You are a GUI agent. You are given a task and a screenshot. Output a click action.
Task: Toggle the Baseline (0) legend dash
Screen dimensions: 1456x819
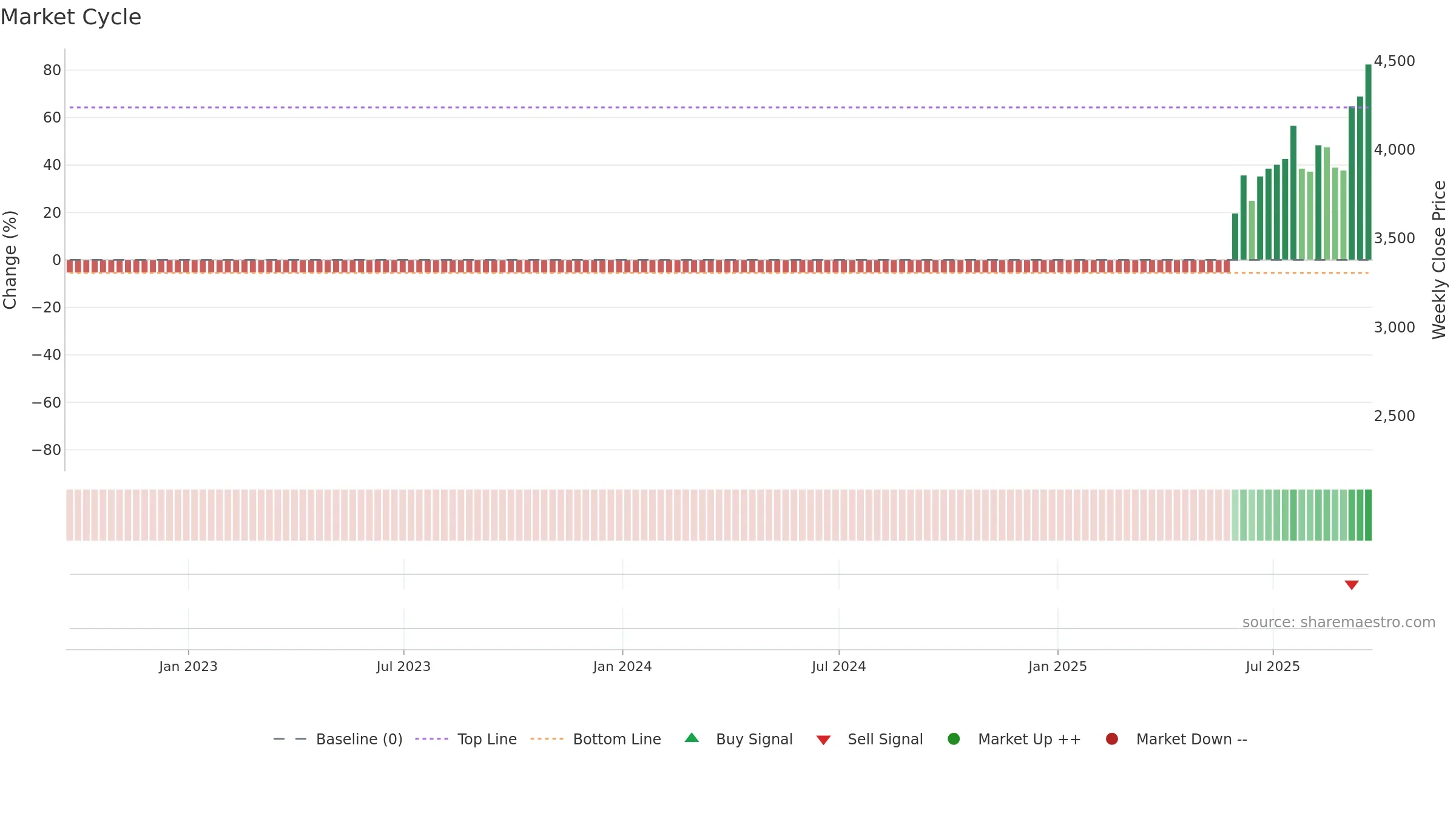click(x=290, y=739)
